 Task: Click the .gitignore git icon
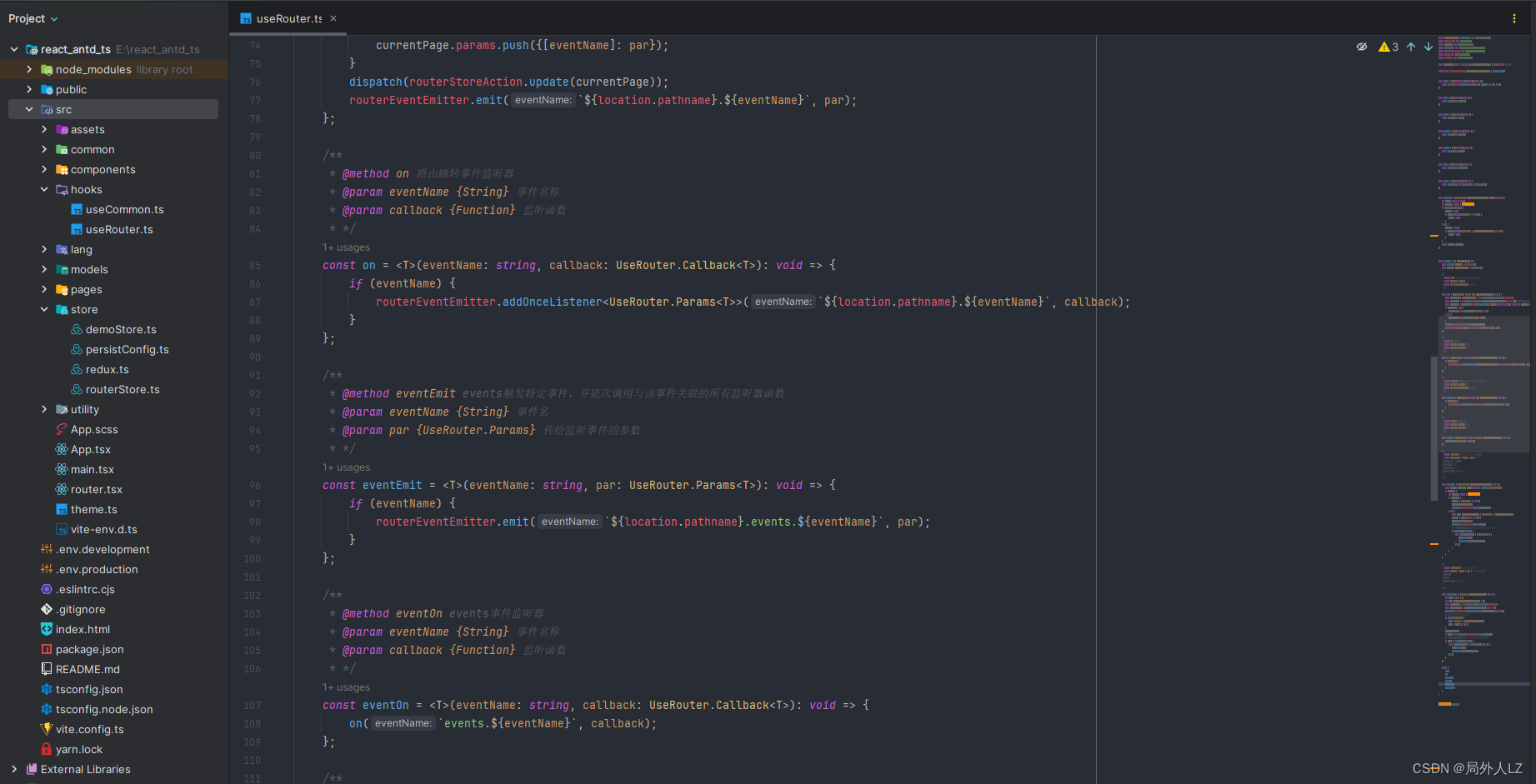coord(47,609)
